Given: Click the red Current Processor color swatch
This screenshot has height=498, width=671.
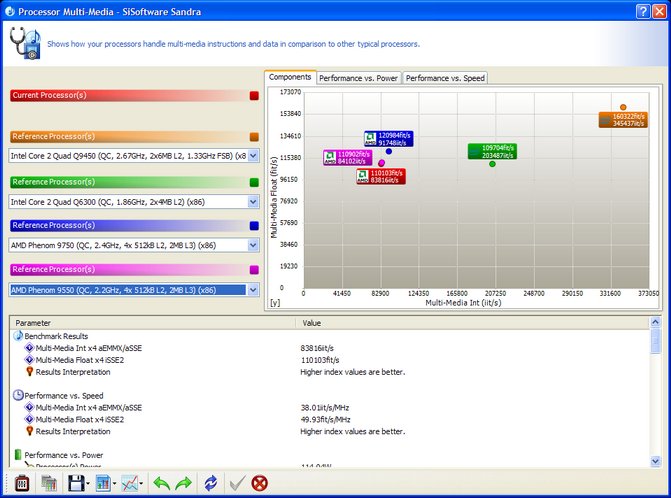Looking at the screenshot, I should [x=254, y=96].
